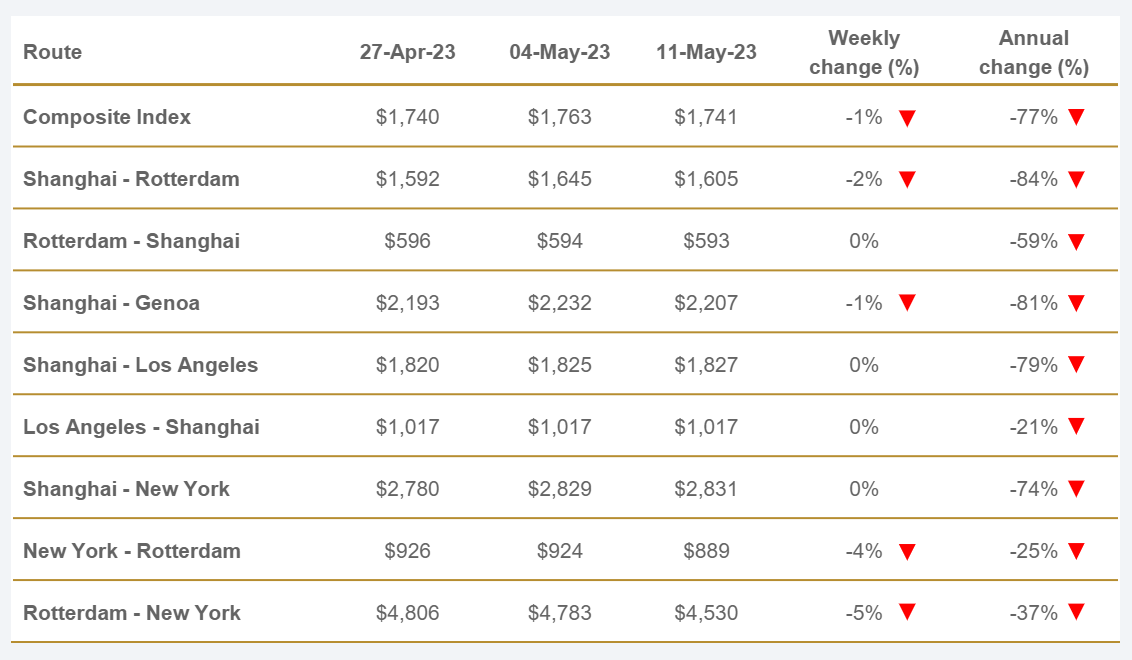Click red down arrow beside -59% annual change
Image resolution: width=1132 pixels, height=660 pixels.
coord(1076,242)
